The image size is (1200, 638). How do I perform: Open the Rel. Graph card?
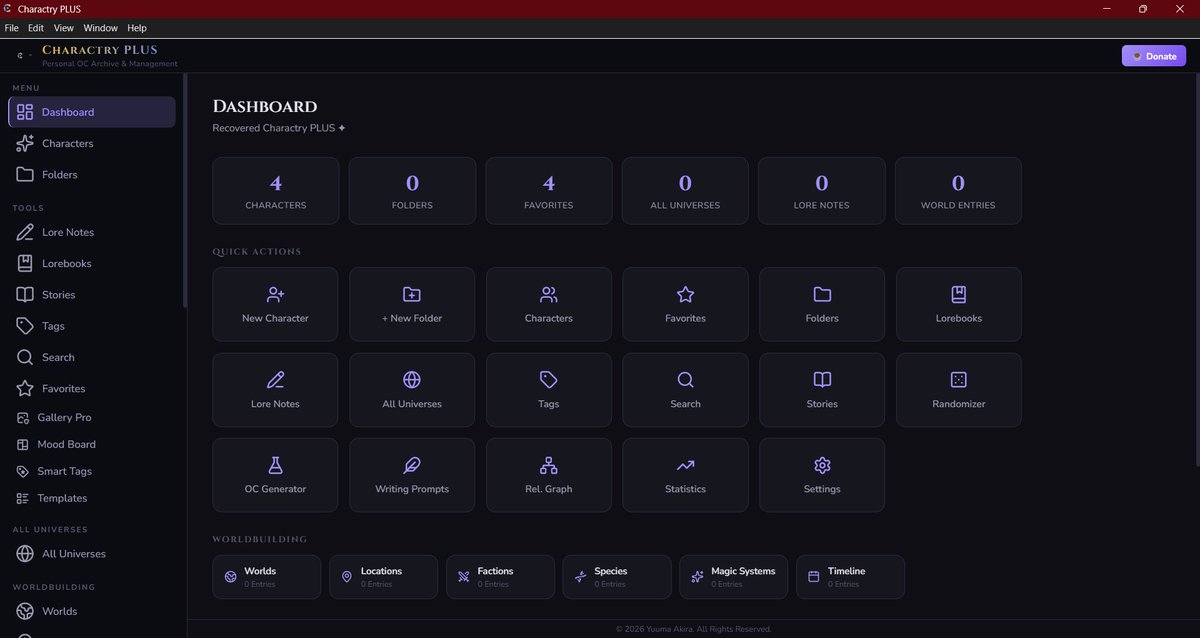(x=548, y=475)
